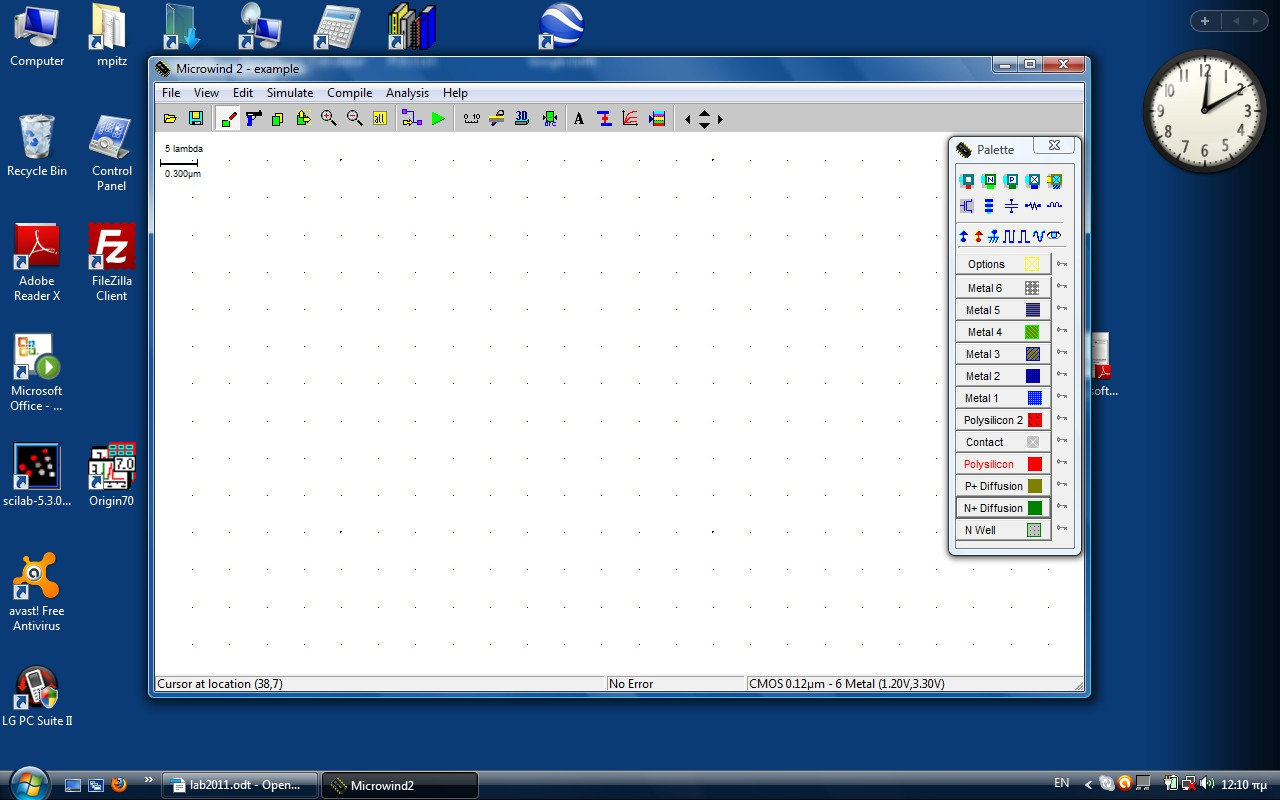Open the 3D process view

[x=522, y=119]
